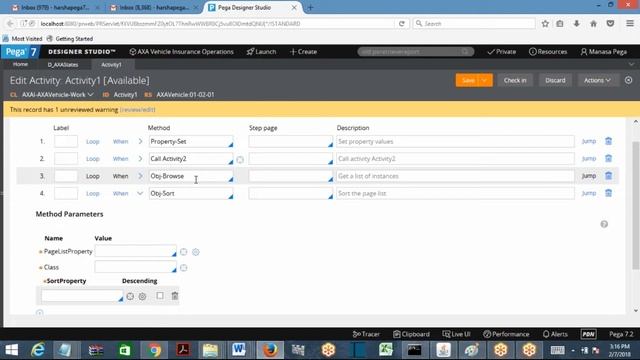This screenshot has height=360, width=640.
Task: Open Windows Start menu
Action: (x=11, y=350)
